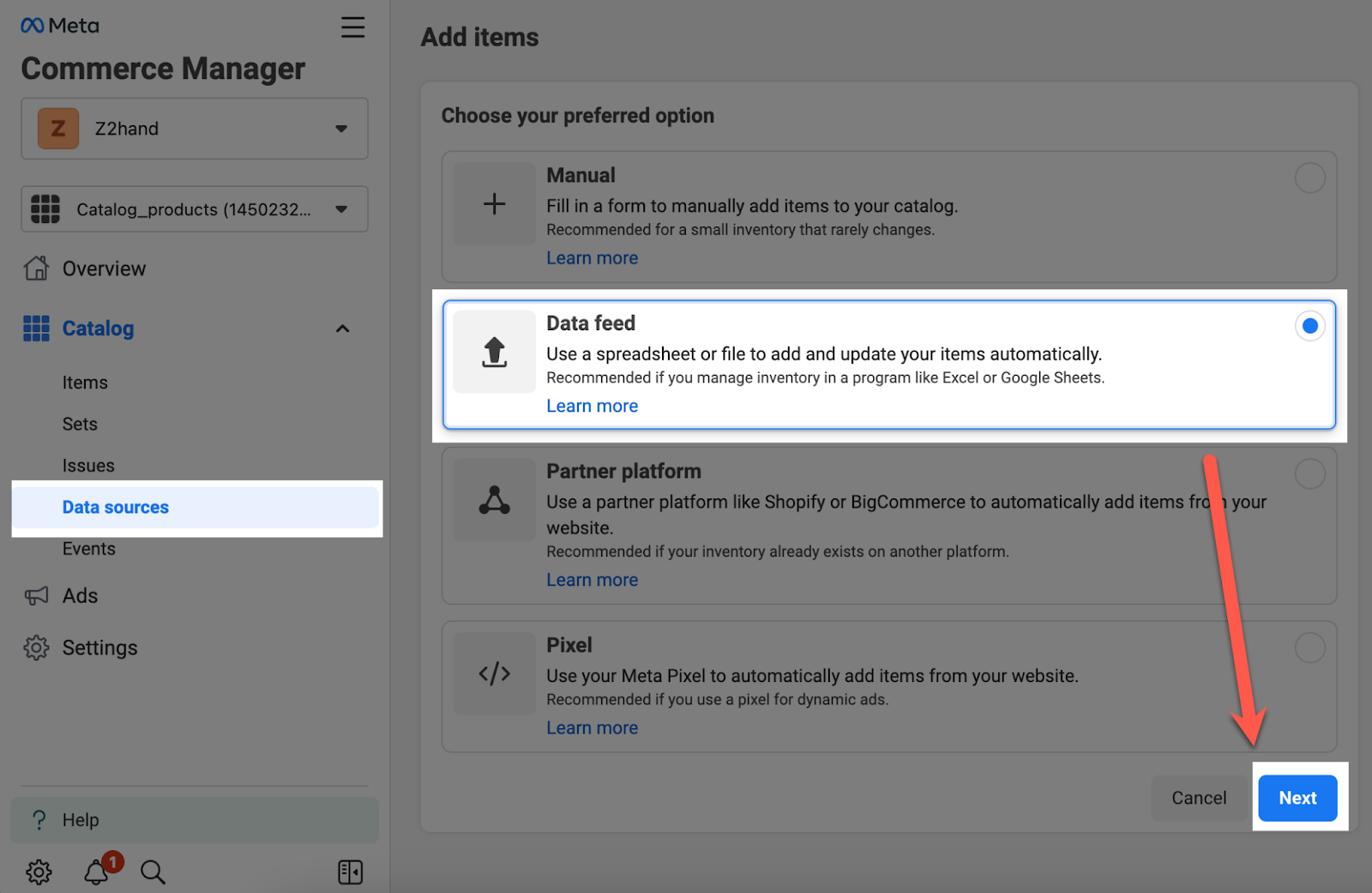Click the Manual plus icon
The width and height of the screenshot is (1372, 893).
(x=494, y=204)
